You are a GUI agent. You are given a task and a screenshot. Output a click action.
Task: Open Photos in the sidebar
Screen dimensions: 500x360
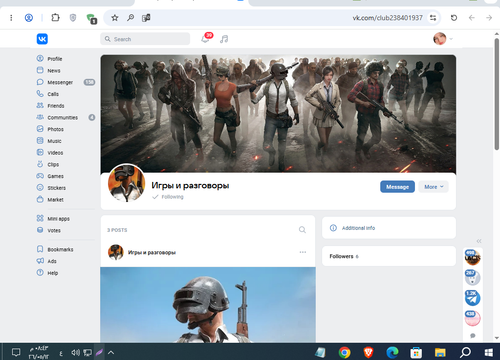55,129
